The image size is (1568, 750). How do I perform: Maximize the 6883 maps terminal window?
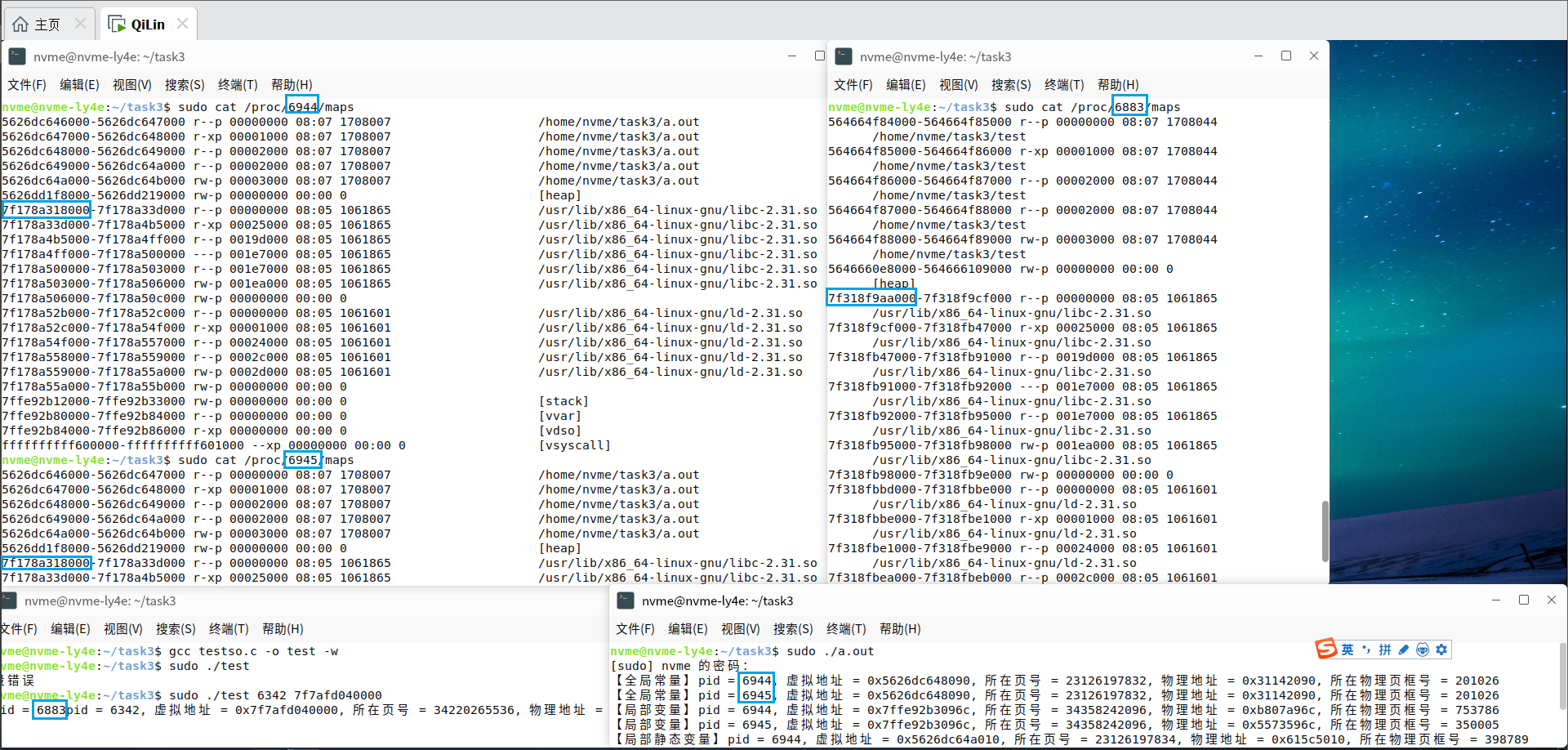(x=1286, y=56)
